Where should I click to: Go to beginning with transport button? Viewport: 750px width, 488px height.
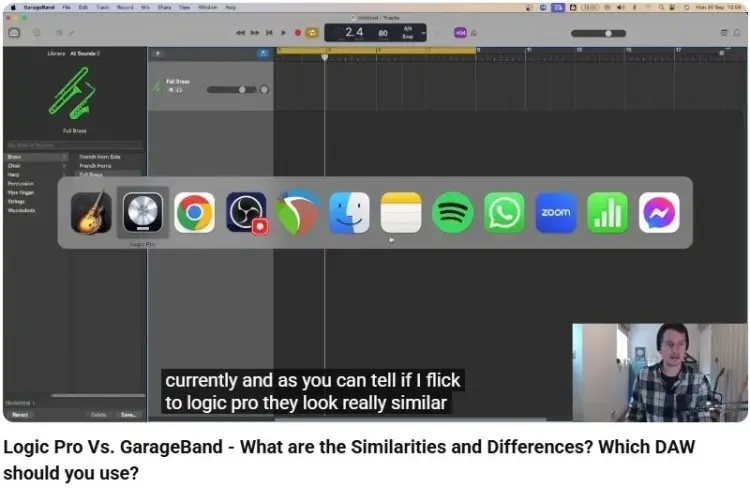pyautogui.click(x=269, y=33)
